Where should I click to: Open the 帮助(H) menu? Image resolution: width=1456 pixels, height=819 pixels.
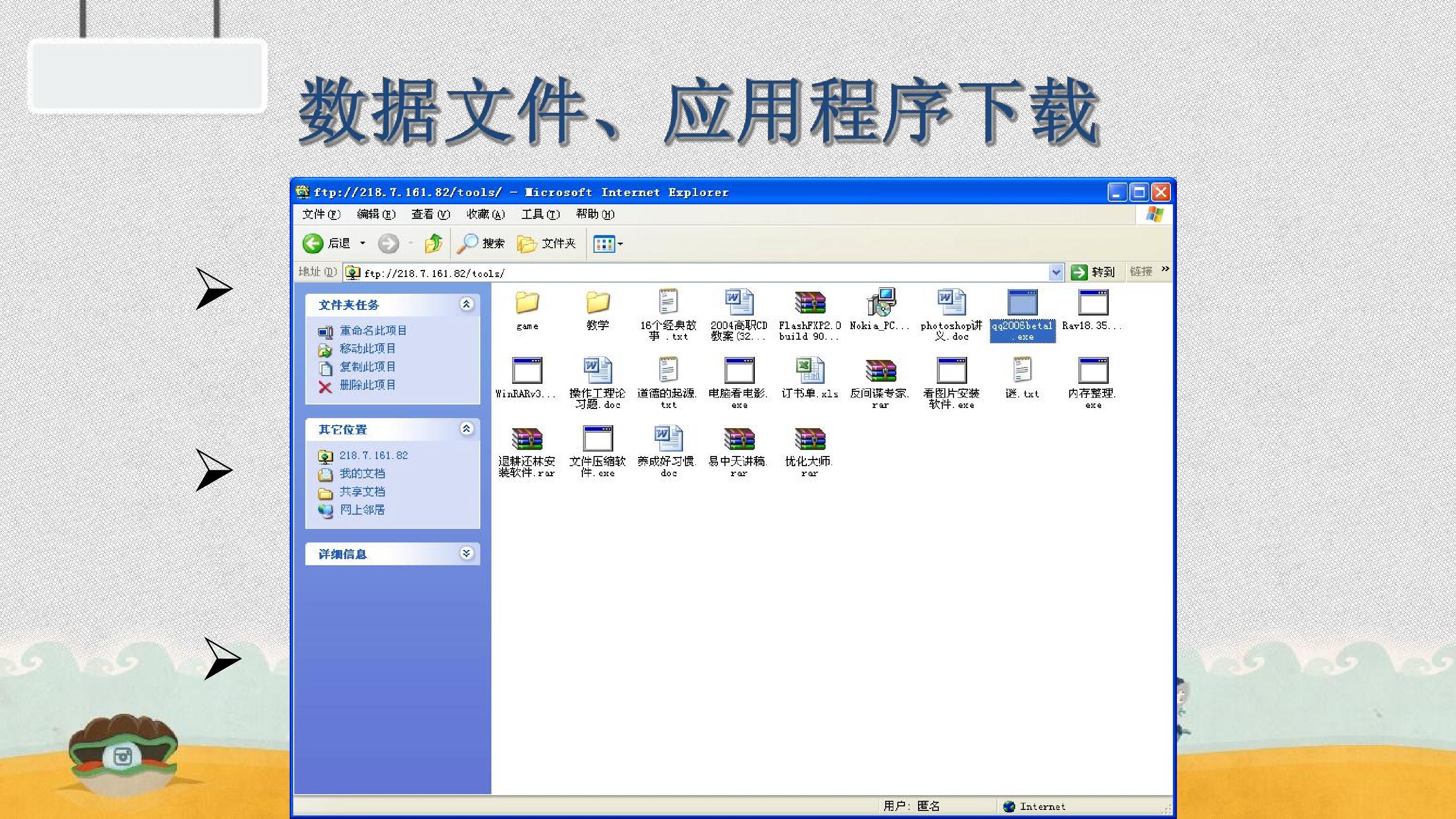pos(595,214)
